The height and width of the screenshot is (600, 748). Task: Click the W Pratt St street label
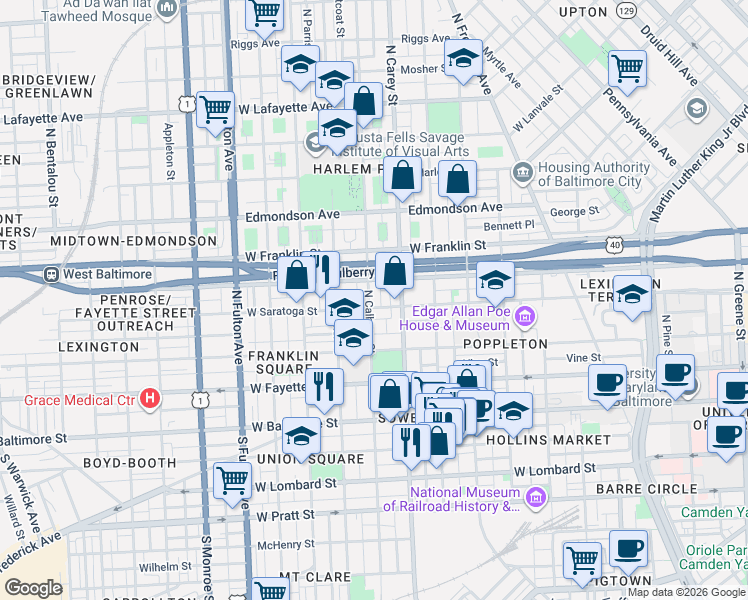(285, 516)
